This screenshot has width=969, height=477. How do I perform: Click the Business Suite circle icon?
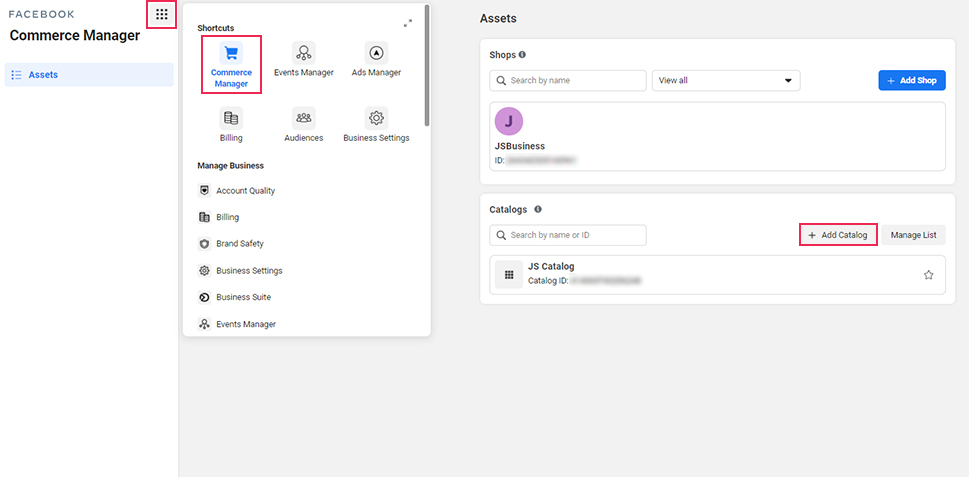tap(205, 297)
